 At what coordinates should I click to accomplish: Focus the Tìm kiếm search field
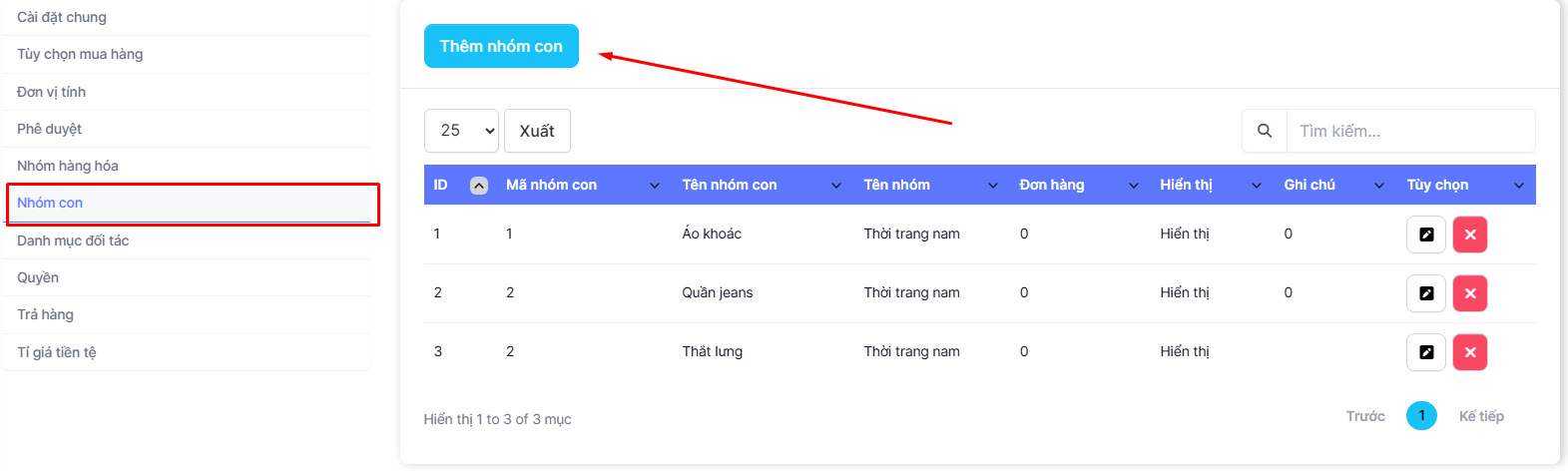click(1409, 131)
